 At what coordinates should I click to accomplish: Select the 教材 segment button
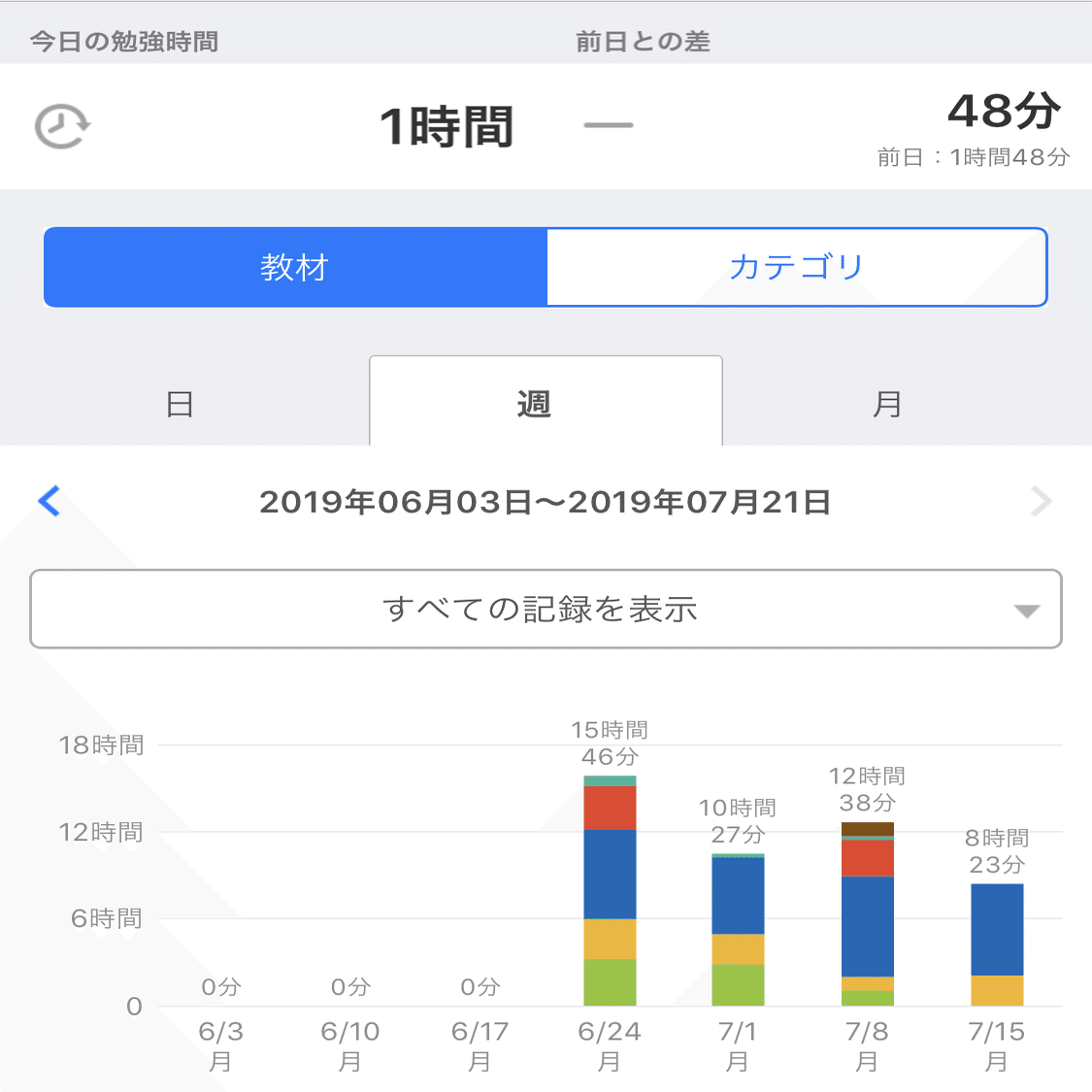[294, 267]
